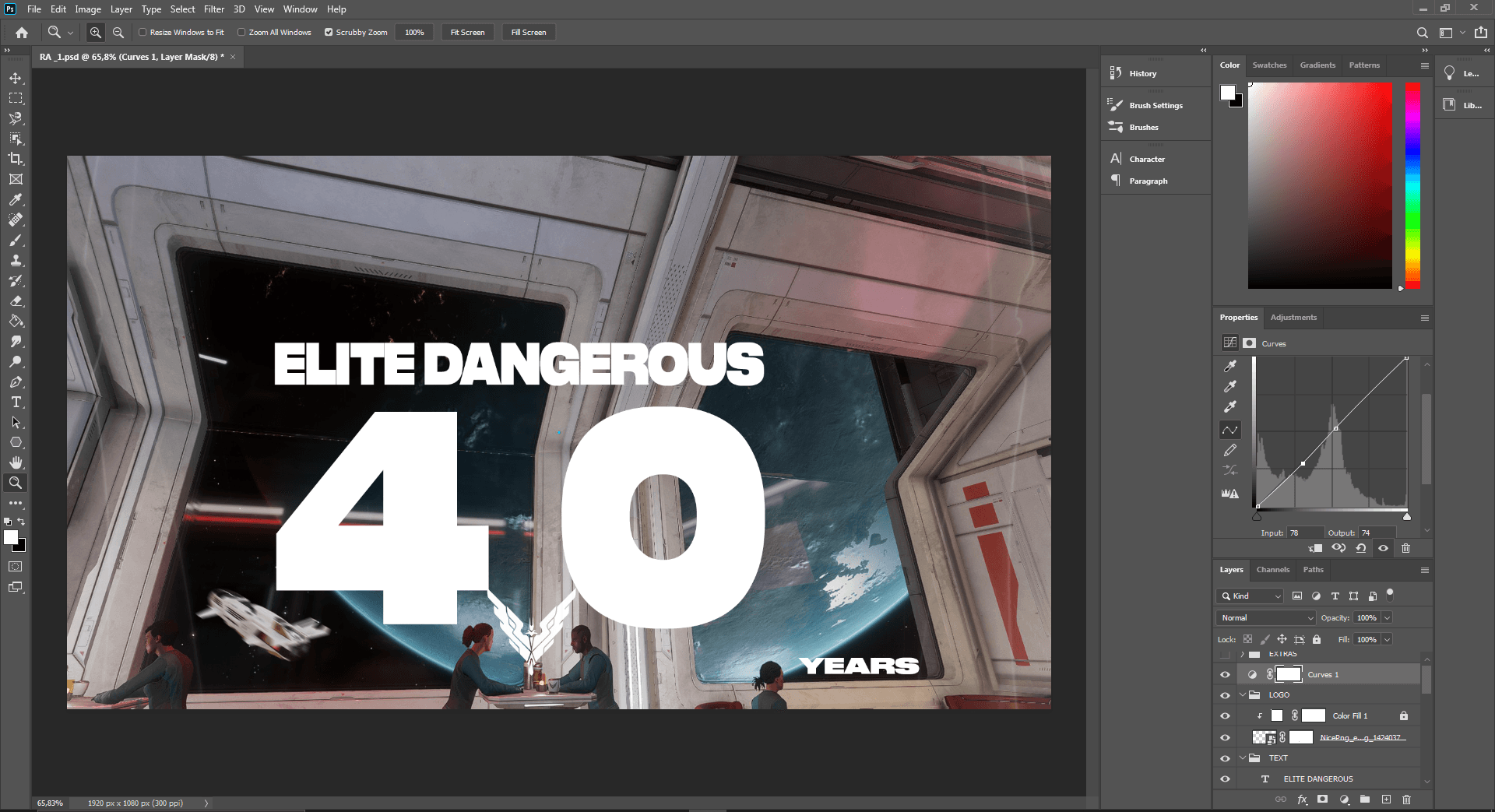Click the Fit Screen button

pos(467,33)
